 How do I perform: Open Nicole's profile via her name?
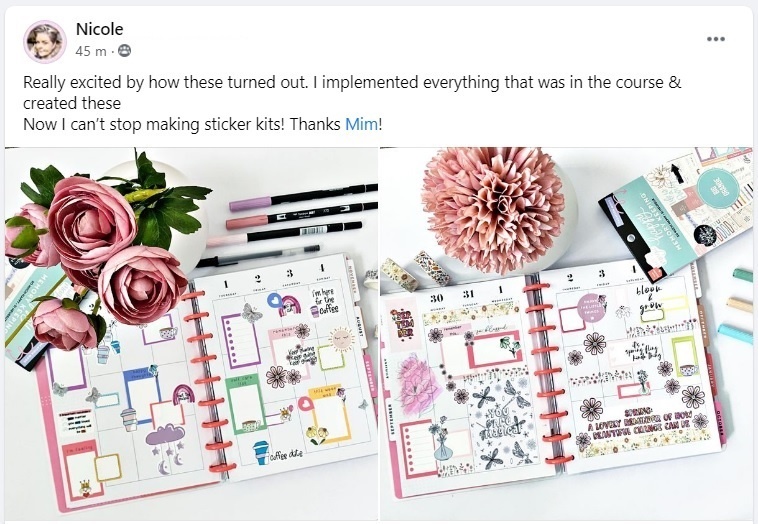100,29
